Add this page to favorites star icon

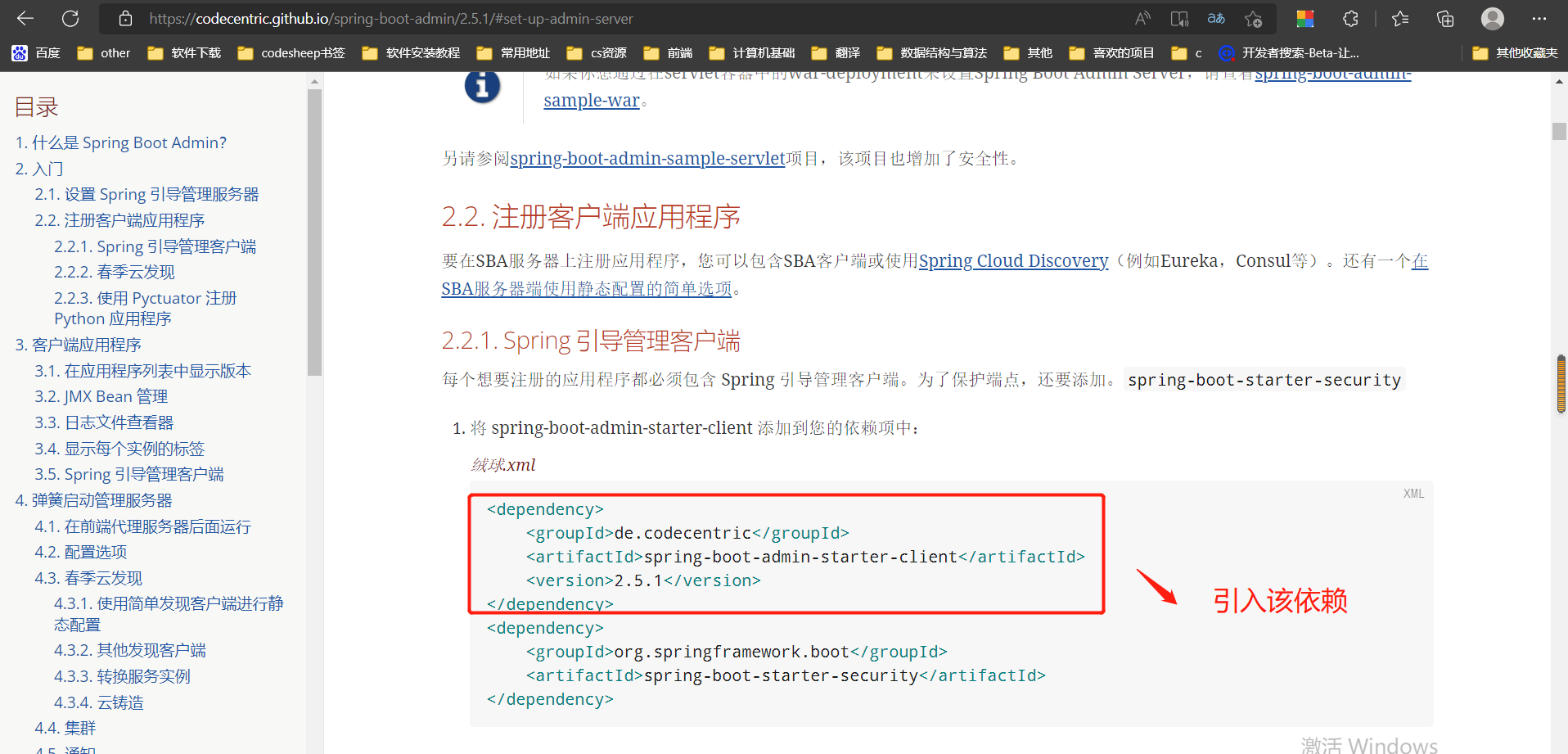click(x=1253, y=18)
